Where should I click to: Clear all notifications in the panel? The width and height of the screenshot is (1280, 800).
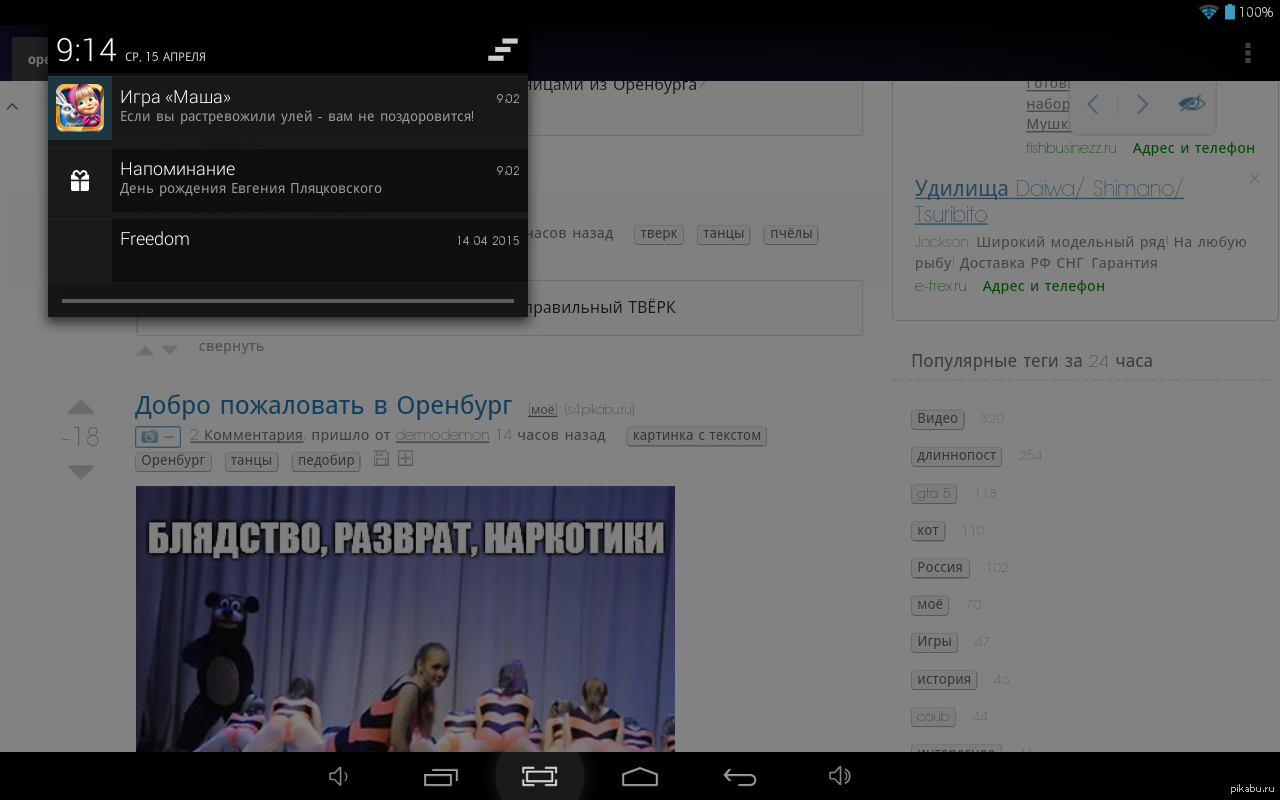tap(502, 49)
